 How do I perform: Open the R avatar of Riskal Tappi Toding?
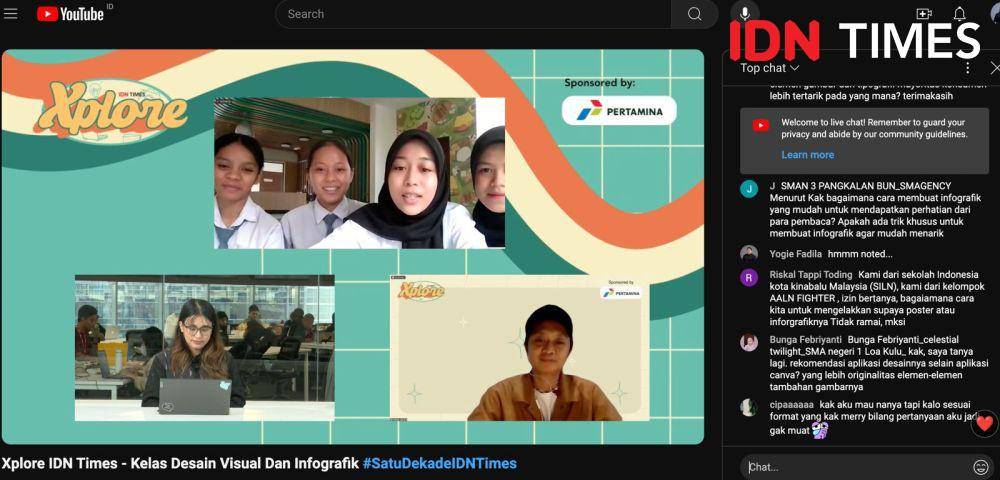749,277
